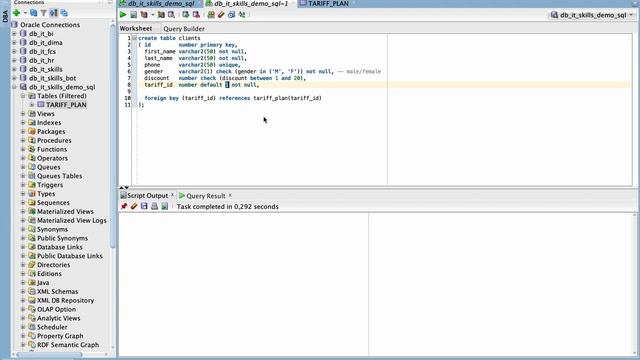Open the Script Output tab

coord(147,196)
